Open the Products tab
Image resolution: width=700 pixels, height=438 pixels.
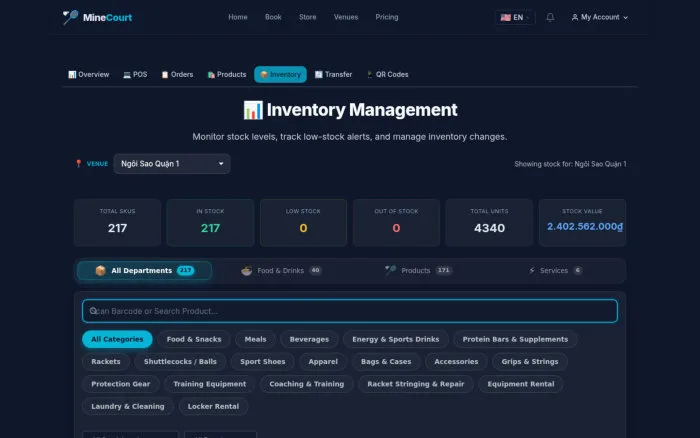point(227,75)
